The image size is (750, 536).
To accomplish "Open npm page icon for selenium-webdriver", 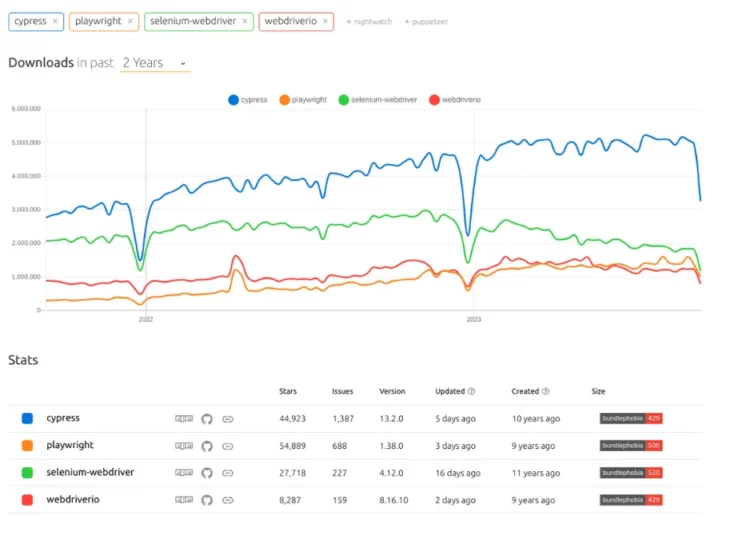I will pyautogui.click(x=184, y=473).
